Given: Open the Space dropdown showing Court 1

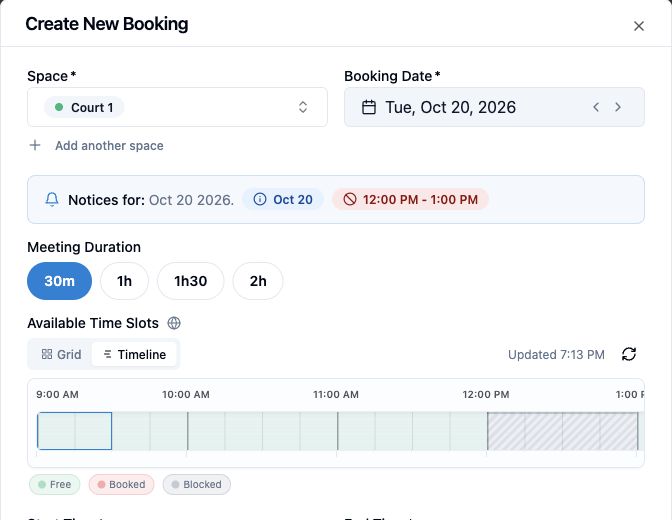Looking at the screenshot, I should (177, 107).
